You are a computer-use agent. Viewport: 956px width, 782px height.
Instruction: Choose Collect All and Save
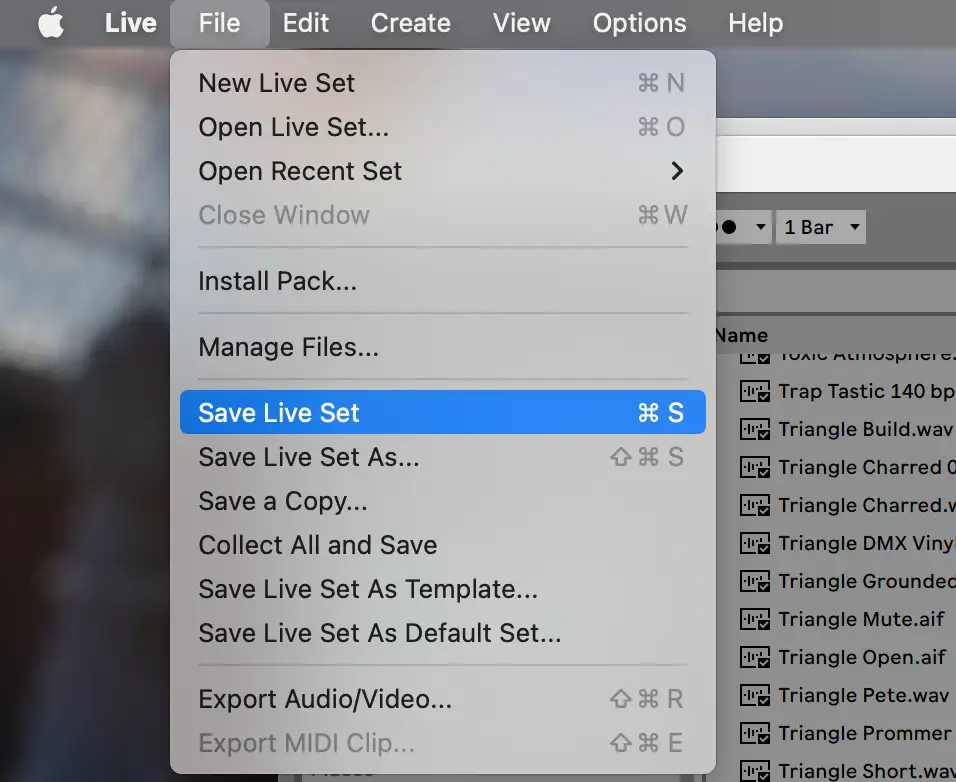tap(318, 545)
